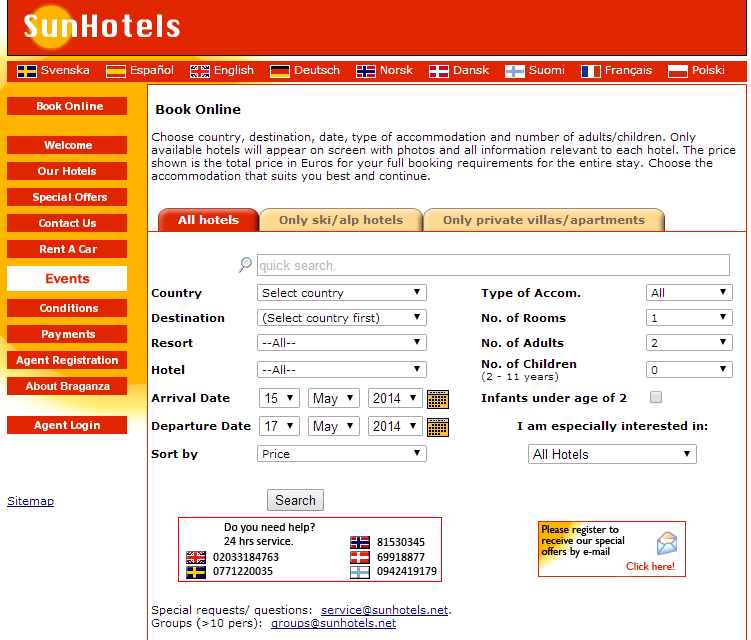The width and height of the screenshot is (751, 640).
Task: Open the Departure Date year dropdown
Action: pos(395,426)
